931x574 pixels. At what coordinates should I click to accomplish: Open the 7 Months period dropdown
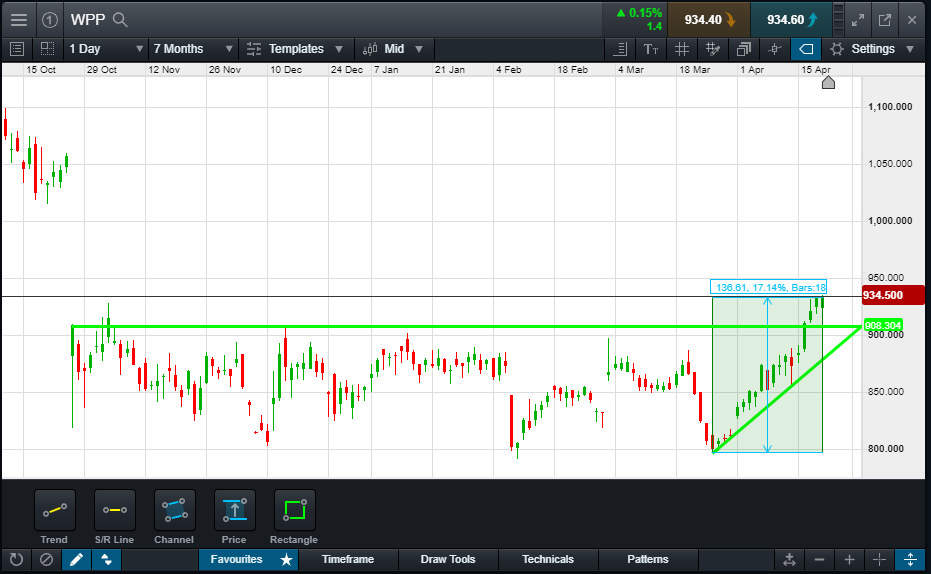(x=193, y=49)
